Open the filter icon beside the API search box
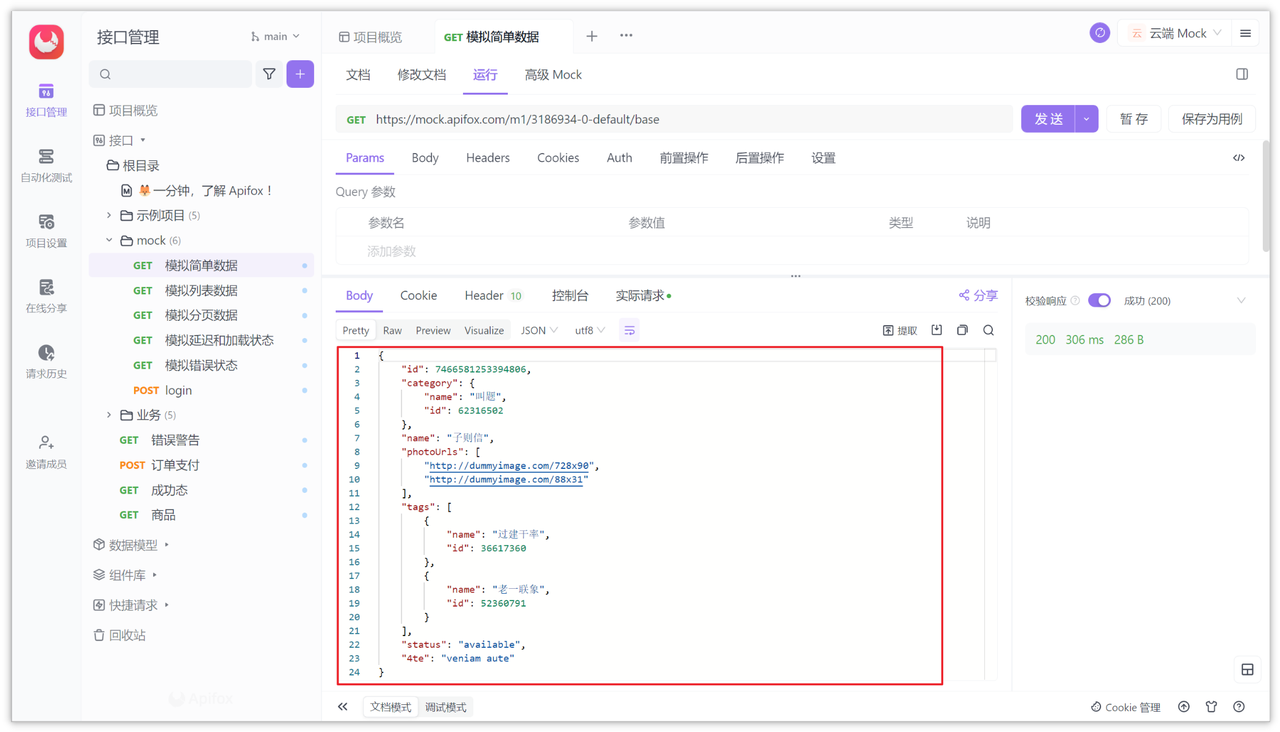The image size is (1280, 732). (x=268, y=74)
